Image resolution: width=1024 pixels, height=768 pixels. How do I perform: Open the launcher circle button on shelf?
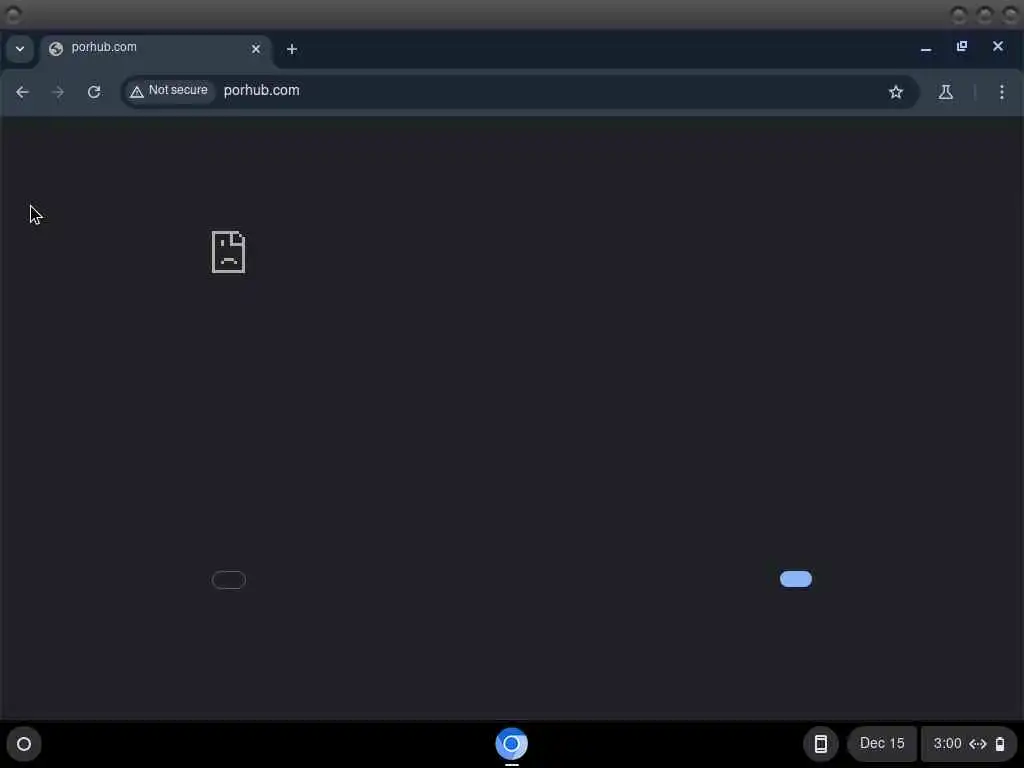click(24, 744)
